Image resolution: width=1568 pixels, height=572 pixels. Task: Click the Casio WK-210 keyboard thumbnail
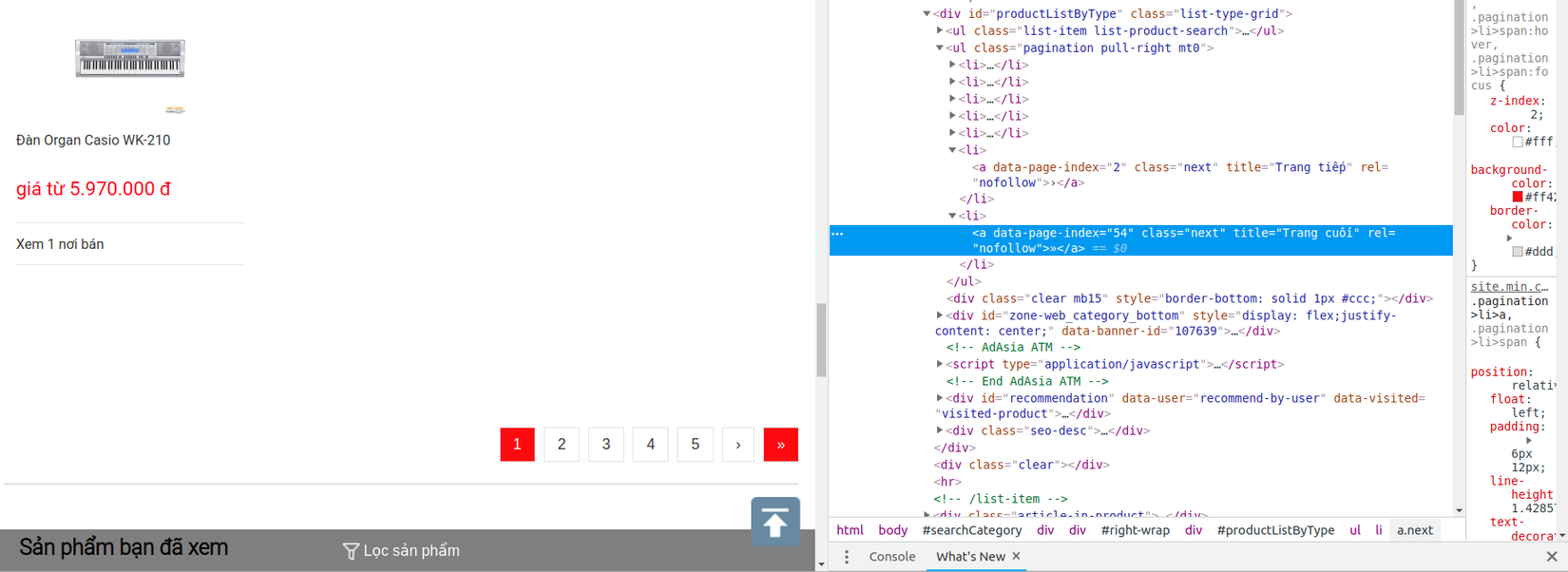point(130,59)
